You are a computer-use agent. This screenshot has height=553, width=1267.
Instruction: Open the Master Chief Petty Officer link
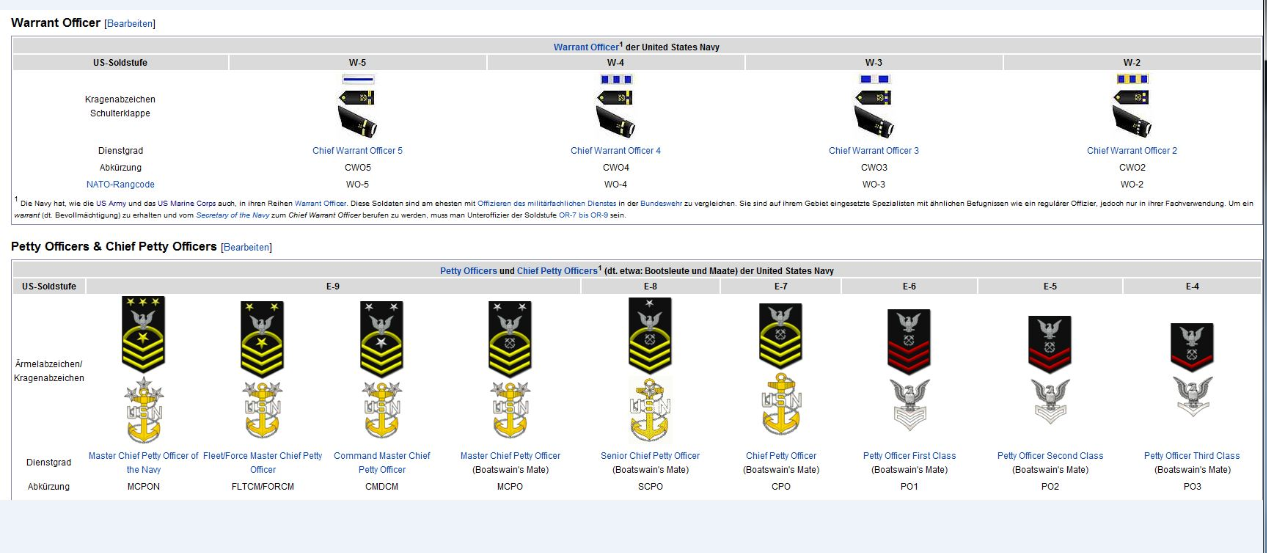coord(510,456)
